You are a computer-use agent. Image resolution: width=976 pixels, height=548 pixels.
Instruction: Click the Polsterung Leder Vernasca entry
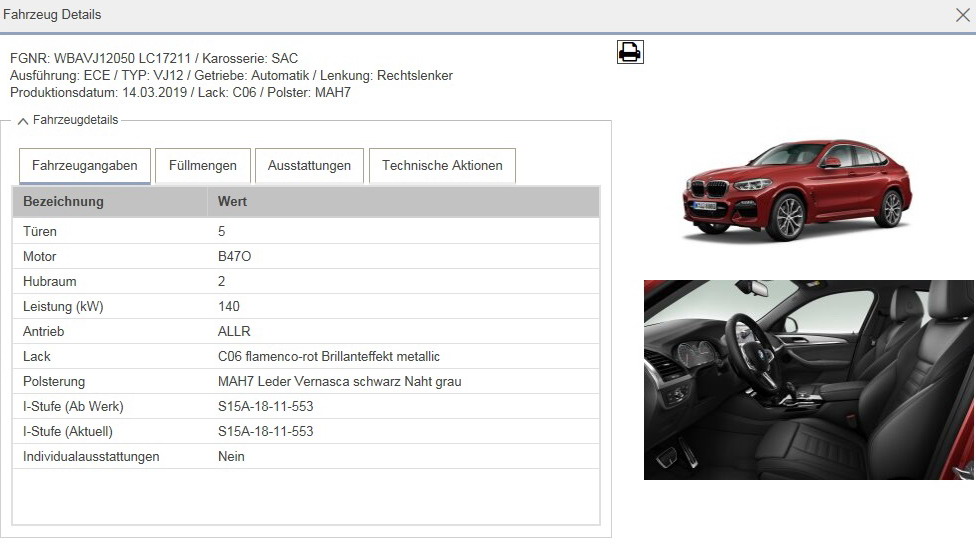339,381
